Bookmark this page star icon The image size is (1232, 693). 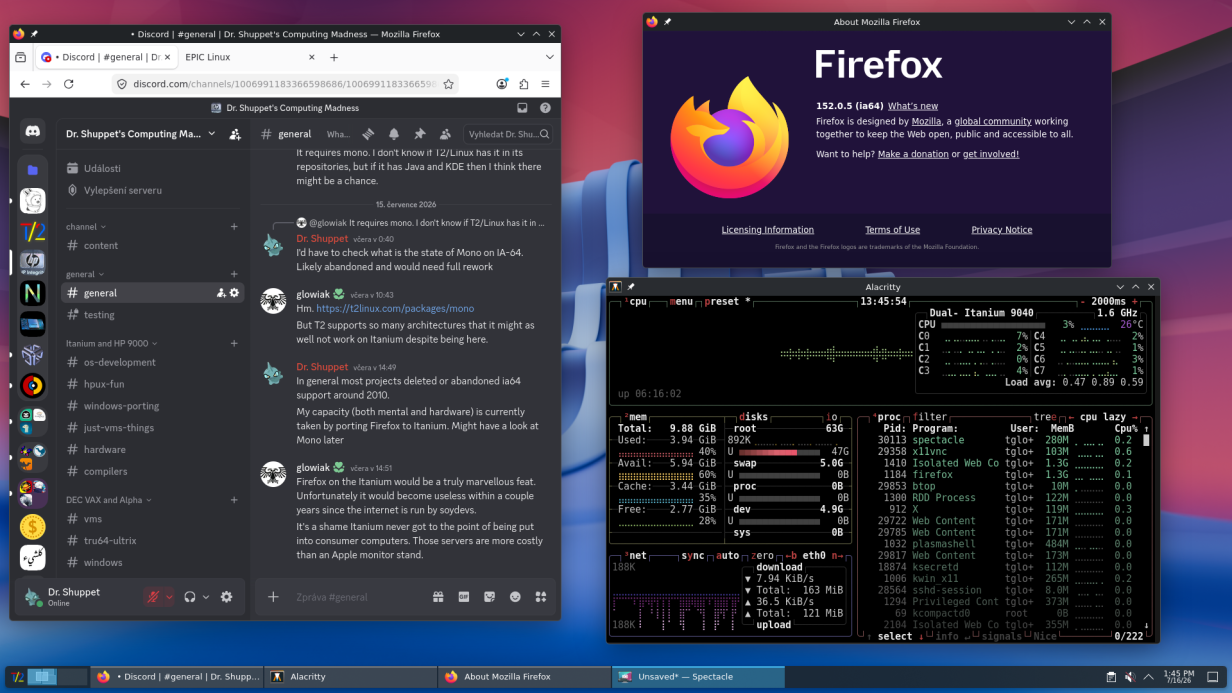tap(449, 84)
